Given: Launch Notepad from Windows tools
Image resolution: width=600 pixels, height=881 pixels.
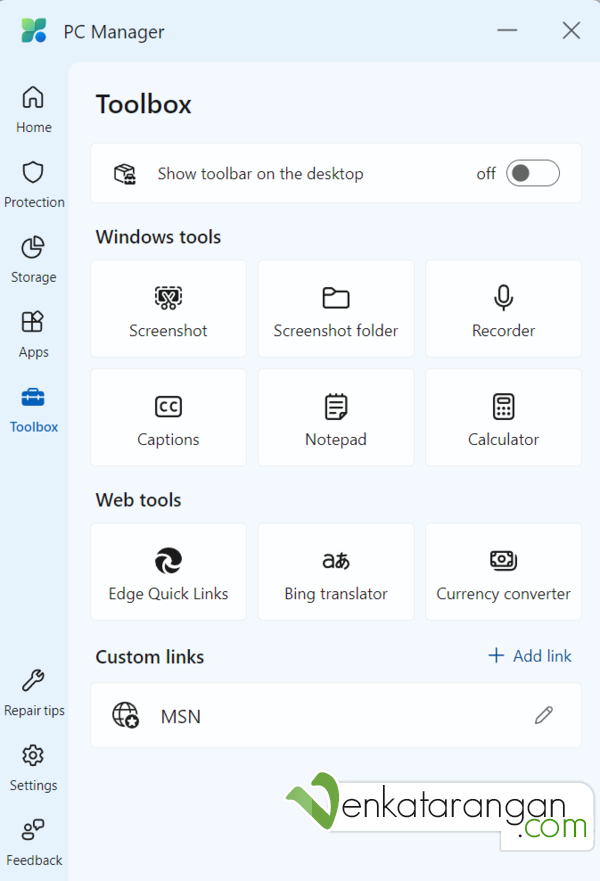Looking at the screenshot, I should coord(336,417).
